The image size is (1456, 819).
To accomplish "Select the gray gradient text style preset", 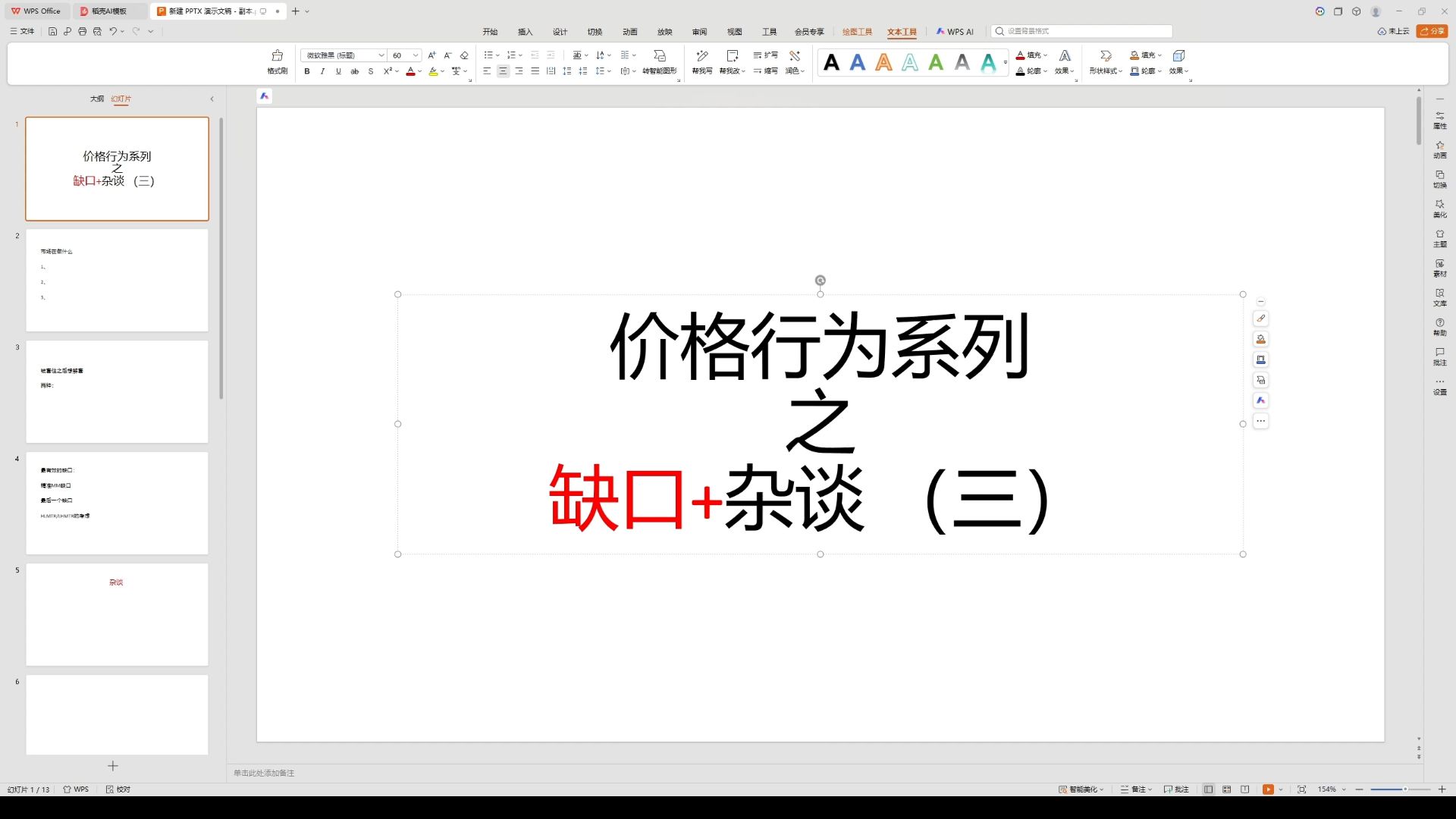I will click(x=962, y=62).
